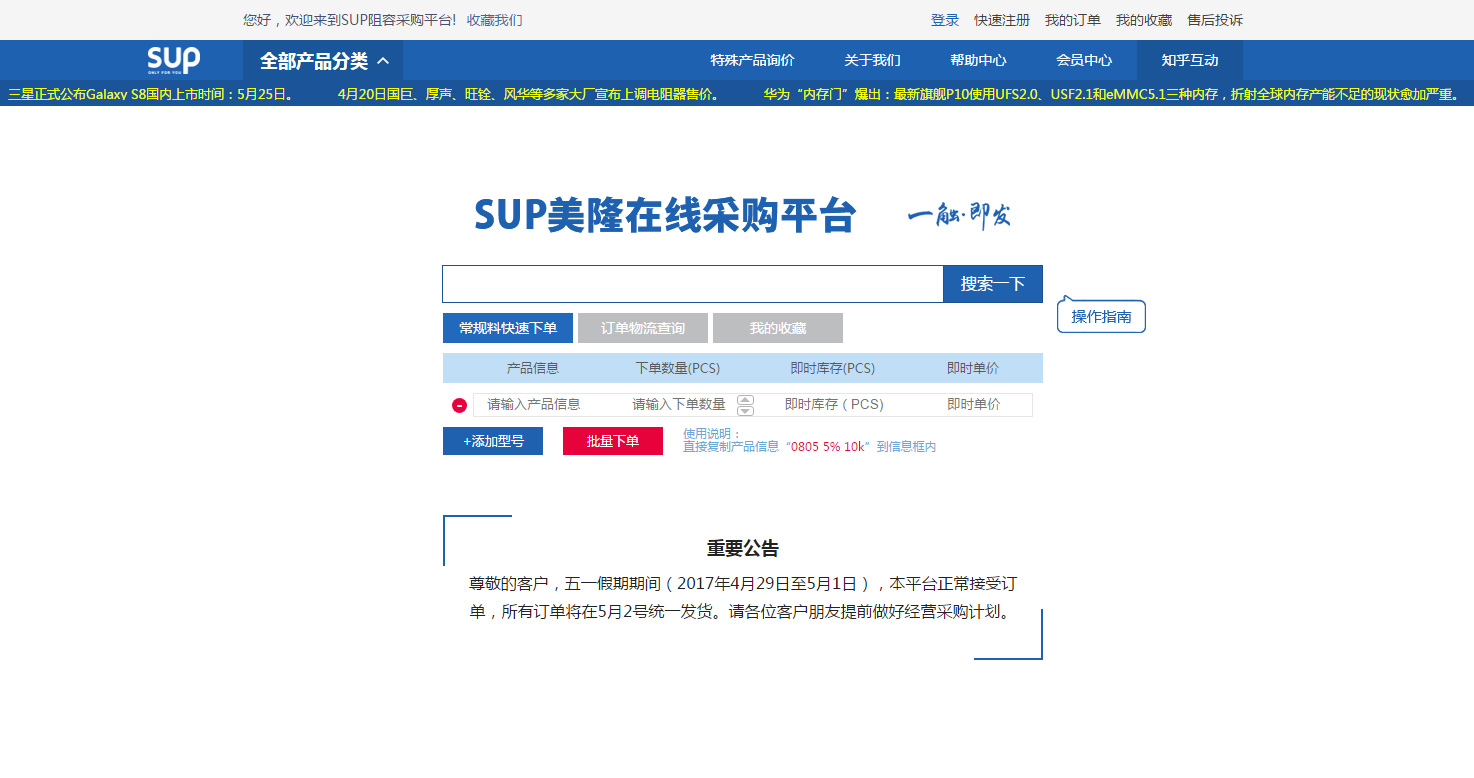Open 会员中心 menu item
Viewport: 1474px width, 778px height.
1084,60
